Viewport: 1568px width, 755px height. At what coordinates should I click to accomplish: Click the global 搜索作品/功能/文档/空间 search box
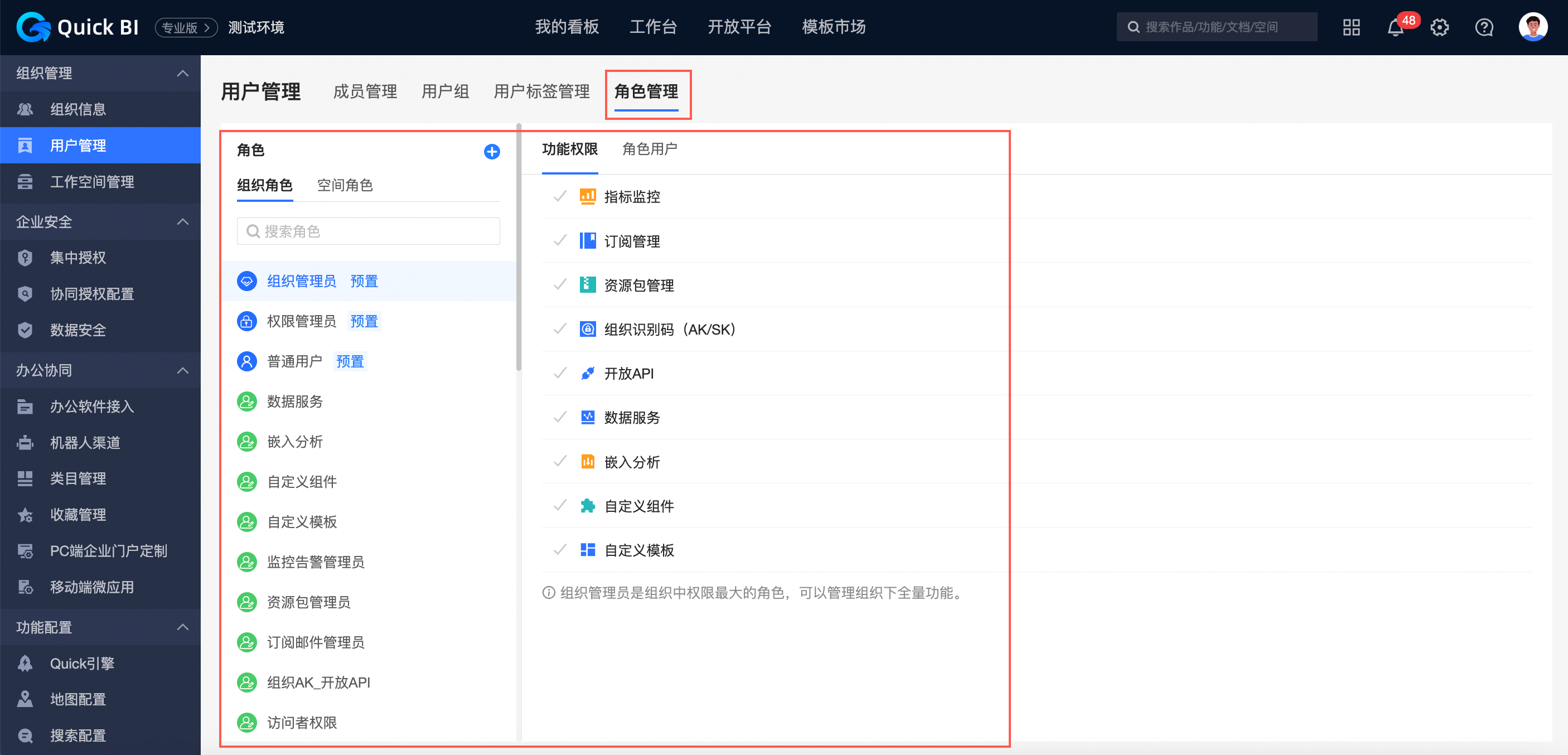pyautogui.click(x=1217, y=27)
